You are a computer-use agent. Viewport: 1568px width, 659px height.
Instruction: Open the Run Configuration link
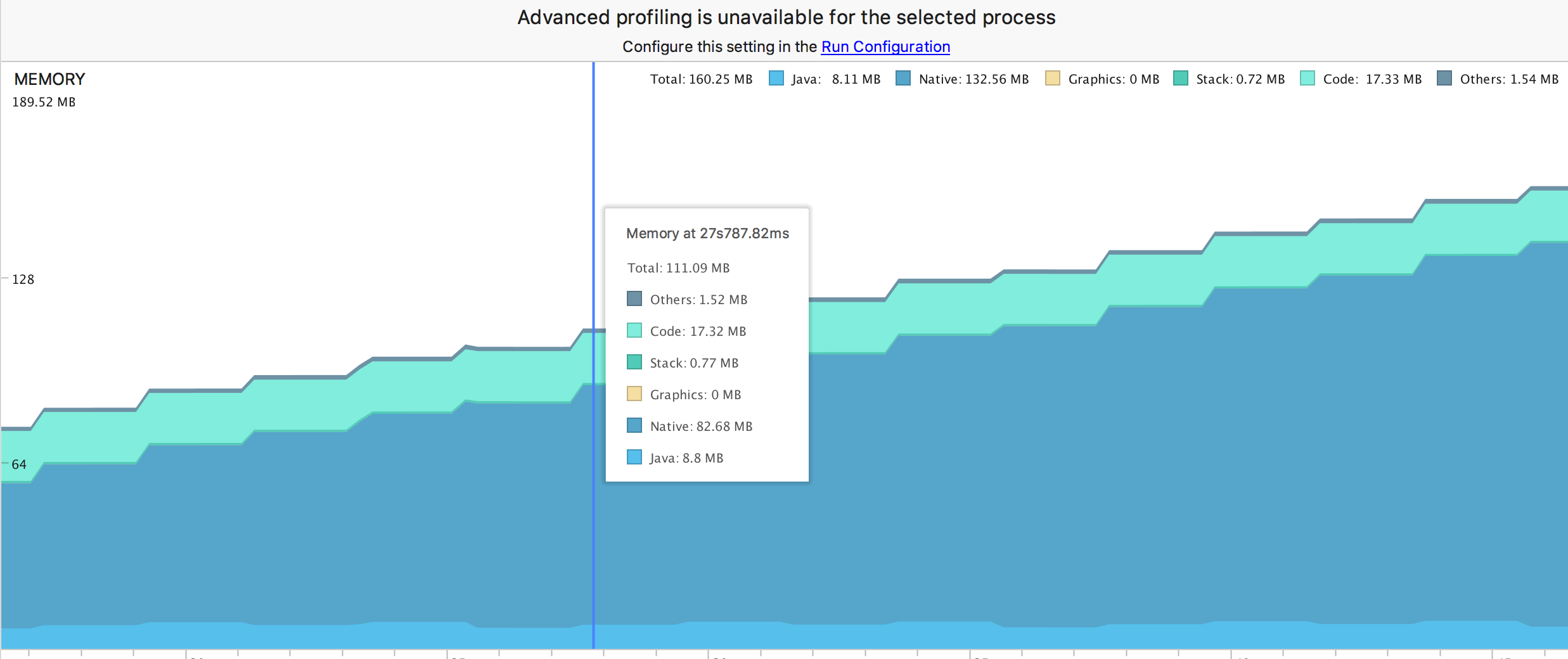885,46
